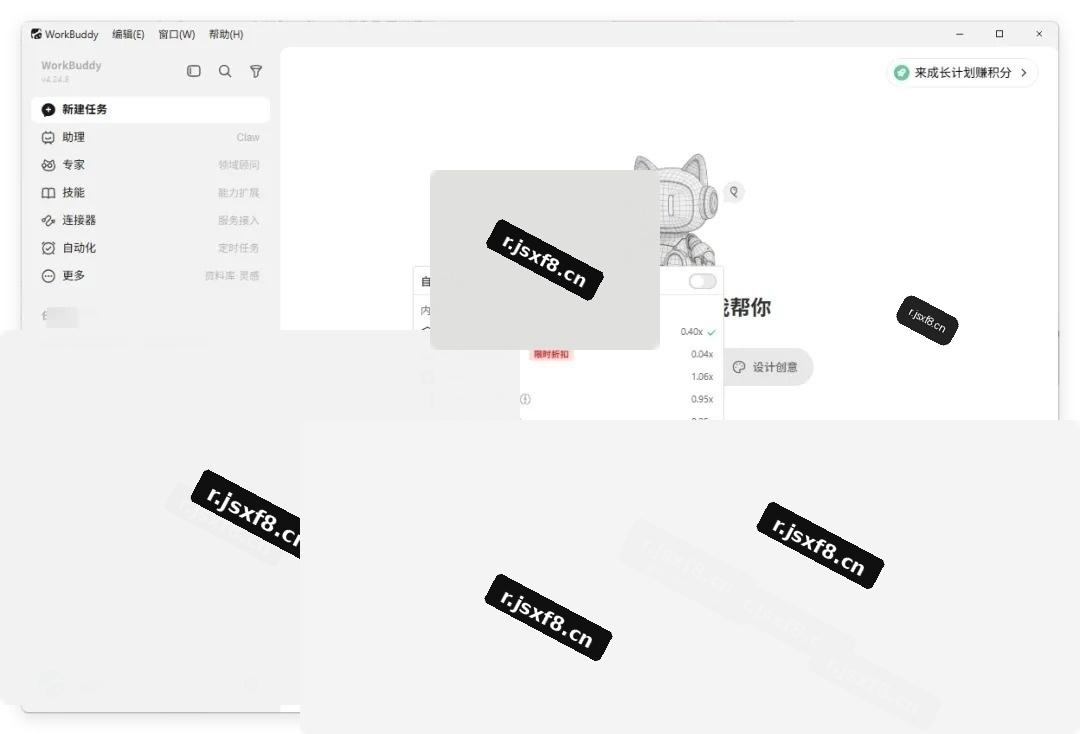Collapse the sidebar with the panel icon
The image size is (1080, 734).
pos(194,71)
